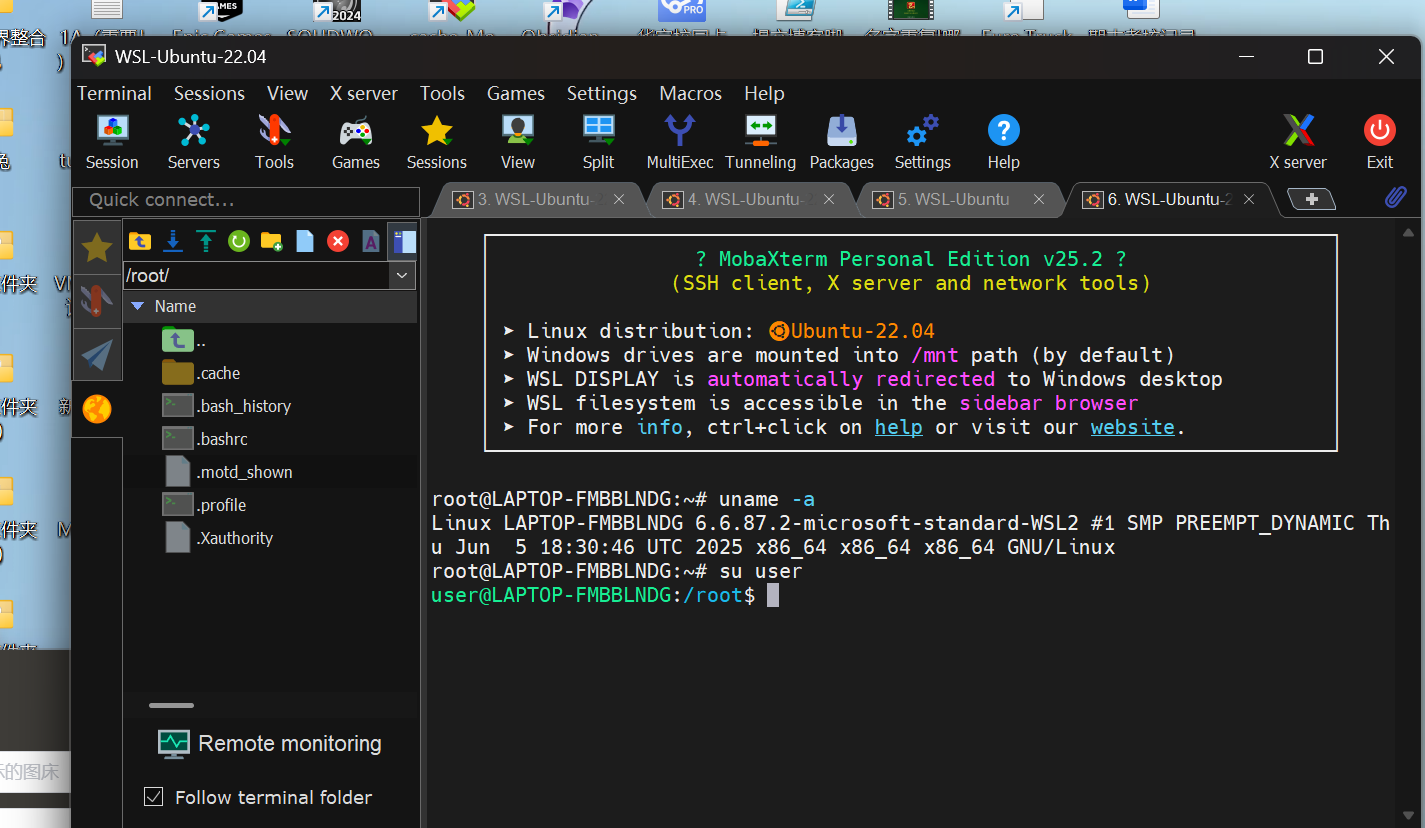The height and width of the screenshot is (828, 1425).
Task: Click the help link in the banner
Action: coord(899,427)
